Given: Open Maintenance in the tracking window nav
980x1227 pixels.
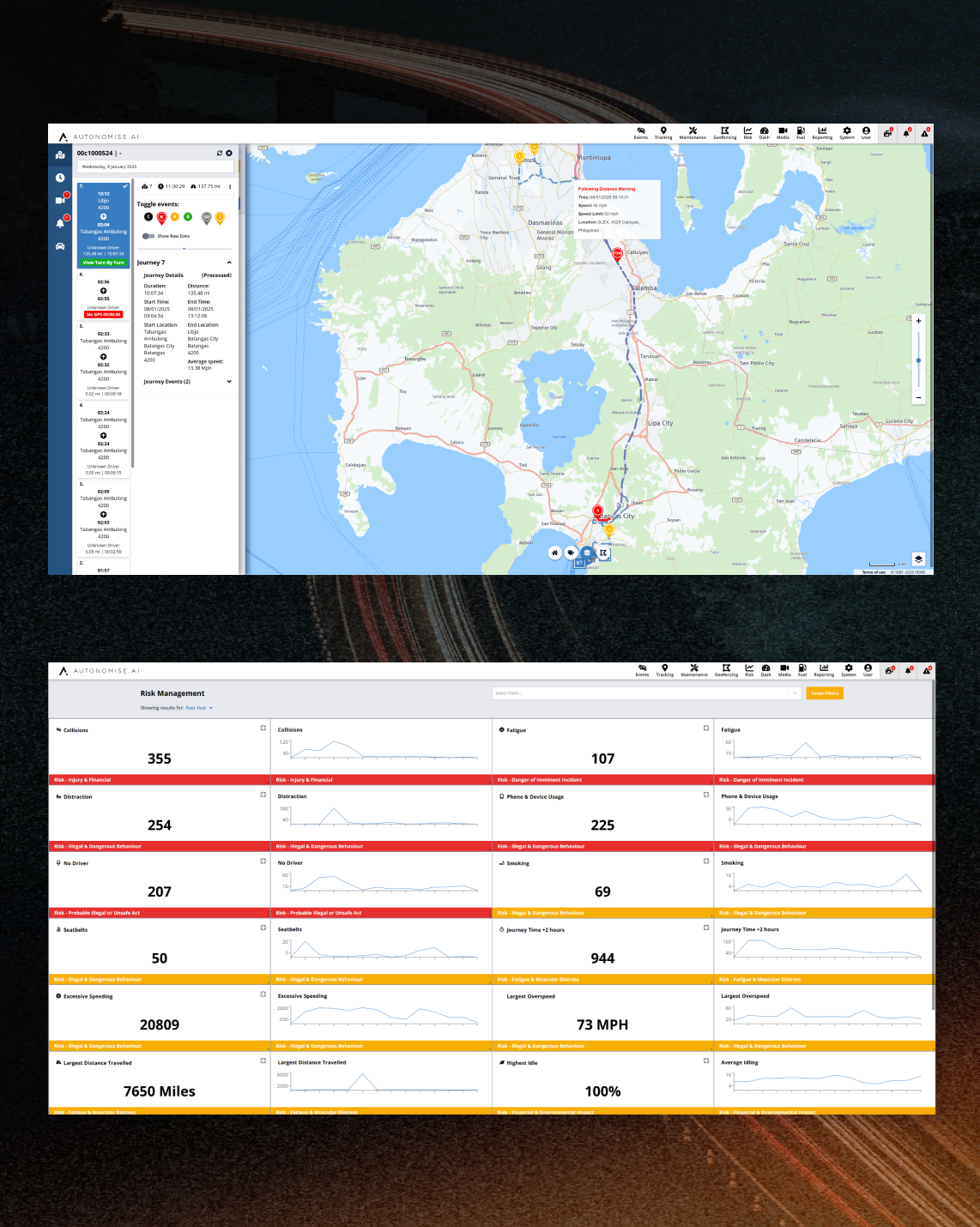Looking at the screenshot, I should [x=693, y=133].
